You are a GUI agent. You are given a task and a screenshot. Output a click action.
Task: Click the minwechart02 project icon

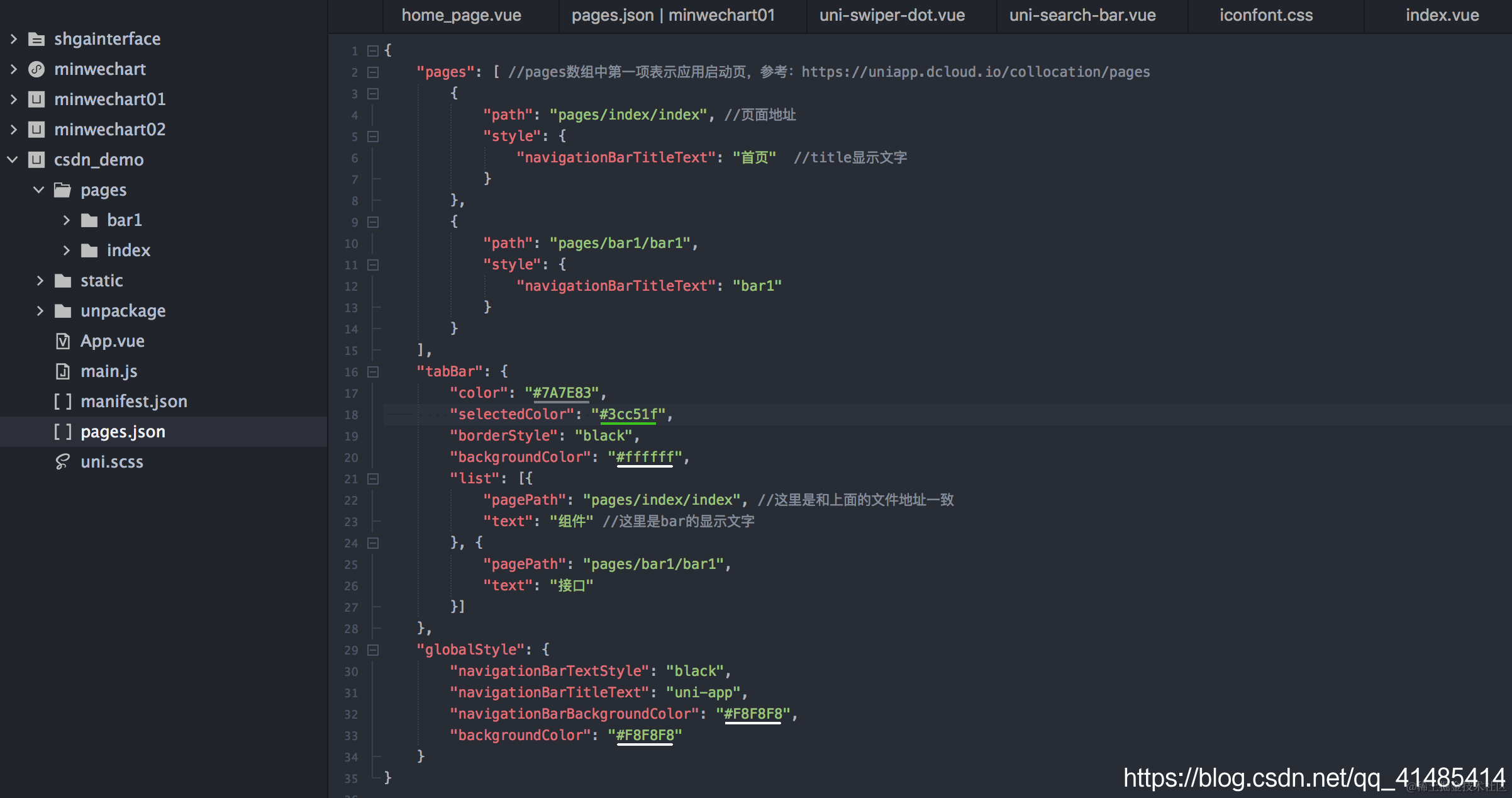coord(37,130)
